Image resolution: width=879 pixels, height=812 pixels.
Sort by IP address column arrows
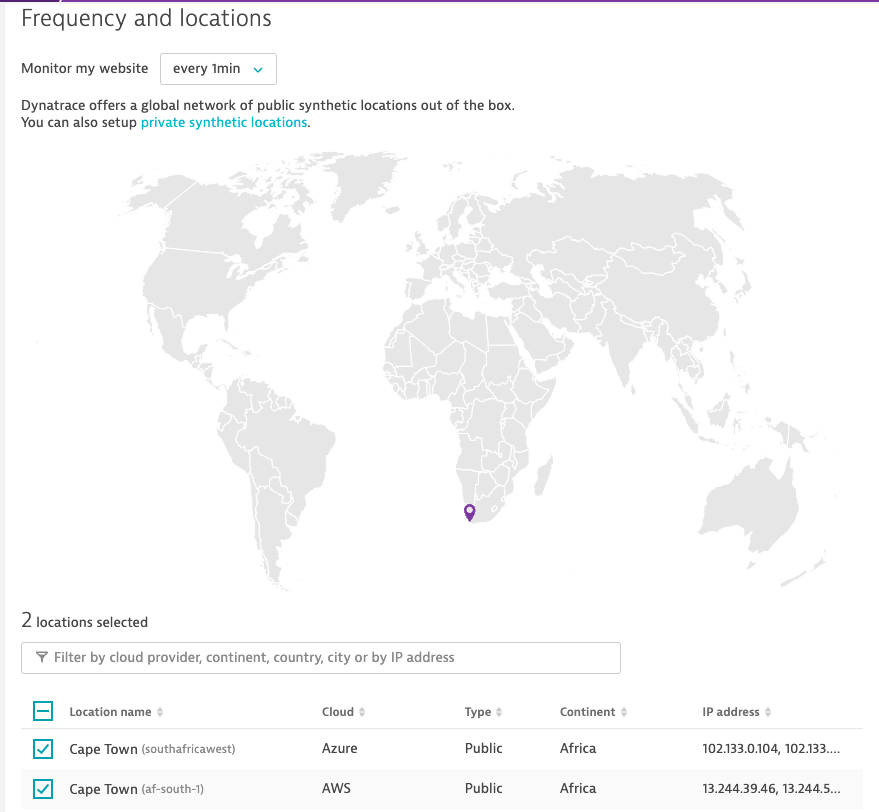click(x=768, y=713)
